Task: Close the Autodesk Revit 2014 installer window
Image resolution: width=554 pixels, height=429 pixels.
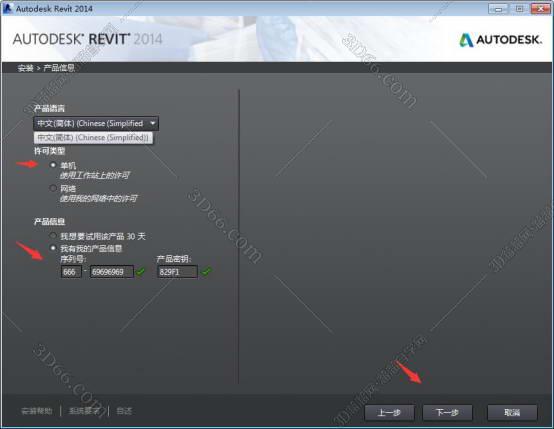Action: [541, 9]
